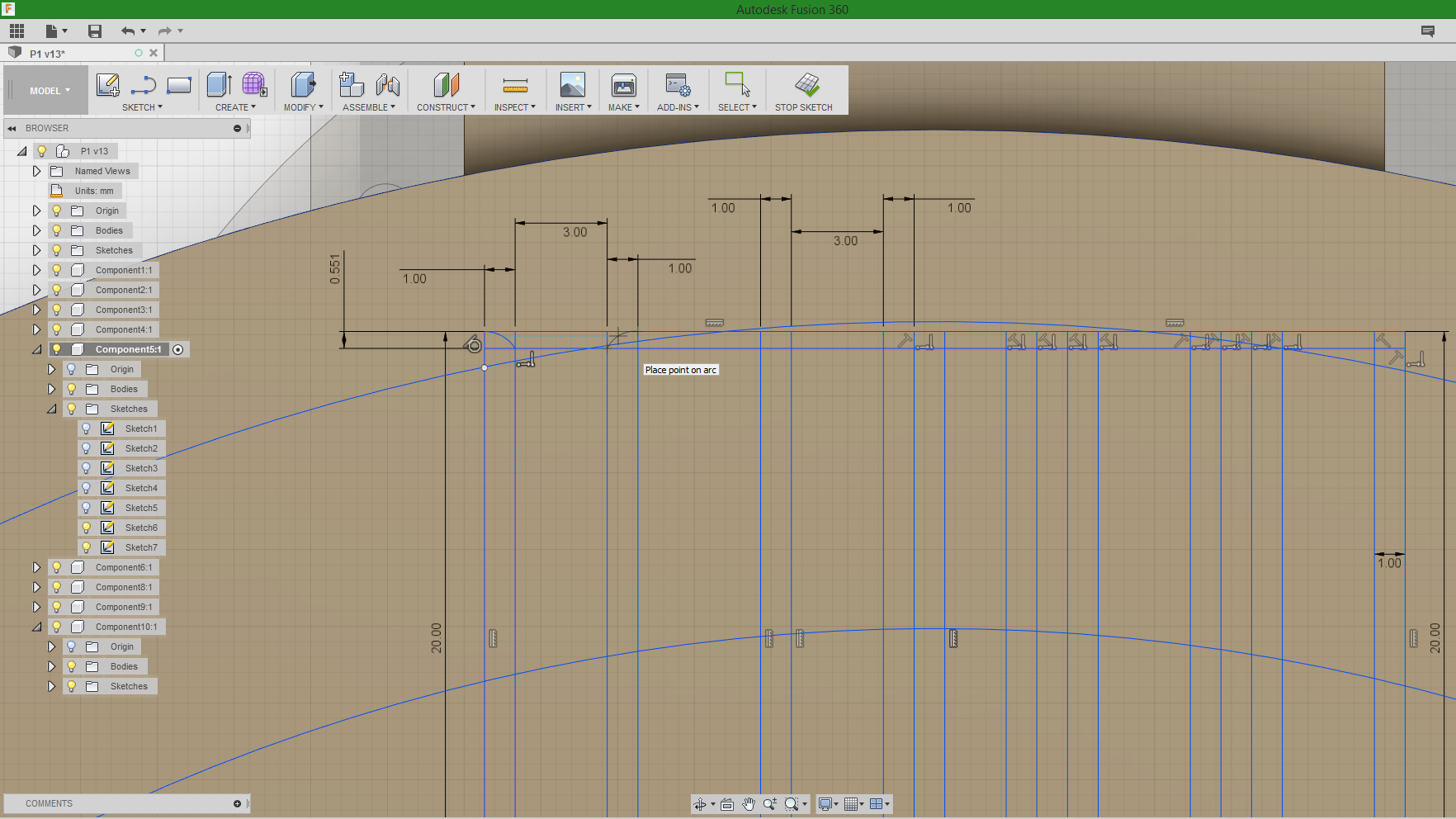The width and height of the screenshot is (1456, 819).
Task: Collapse the Component5:1 node
Action: 37,349
